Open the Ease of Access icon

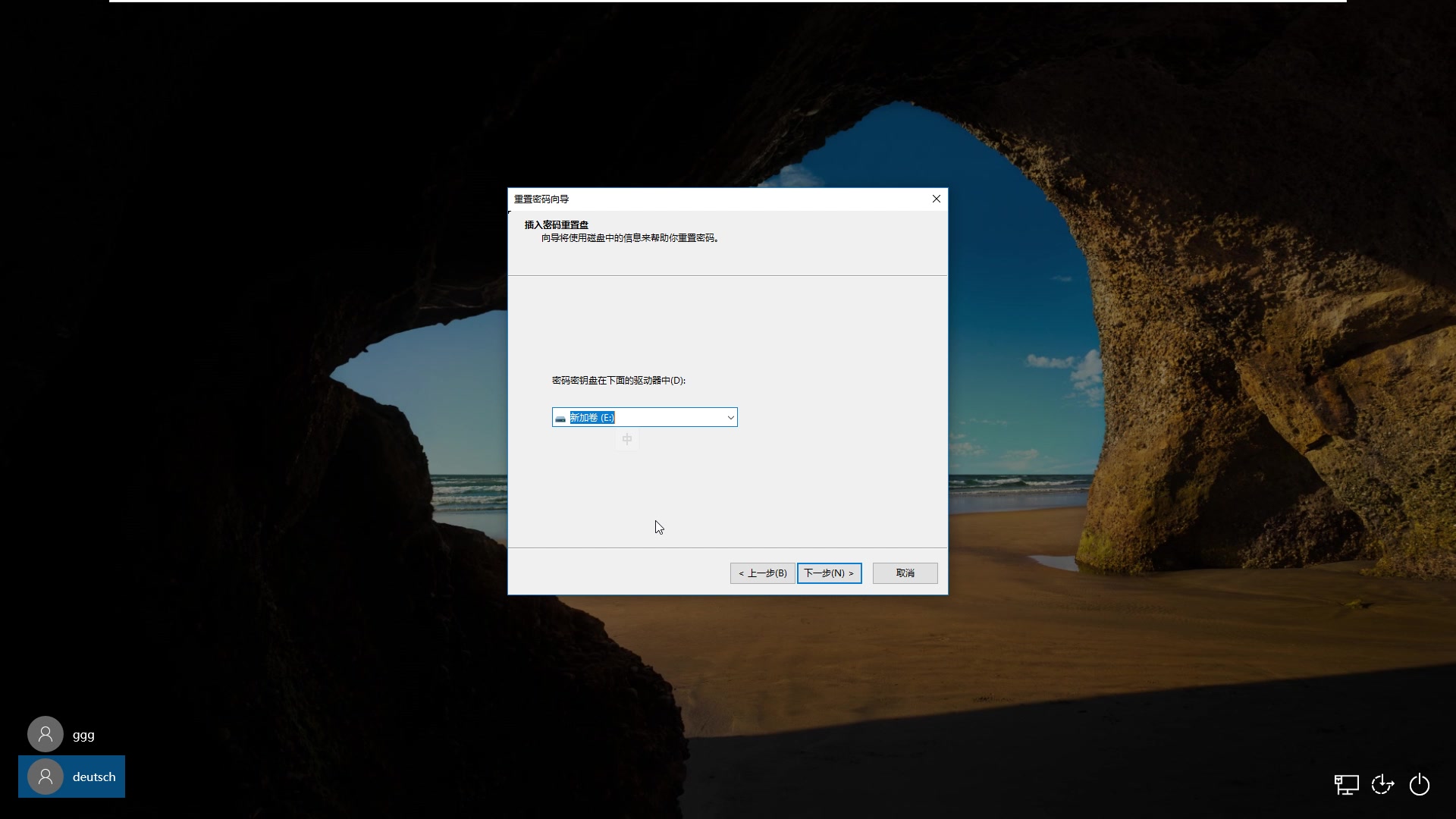pyautogui.click(x=1382, y=785)
